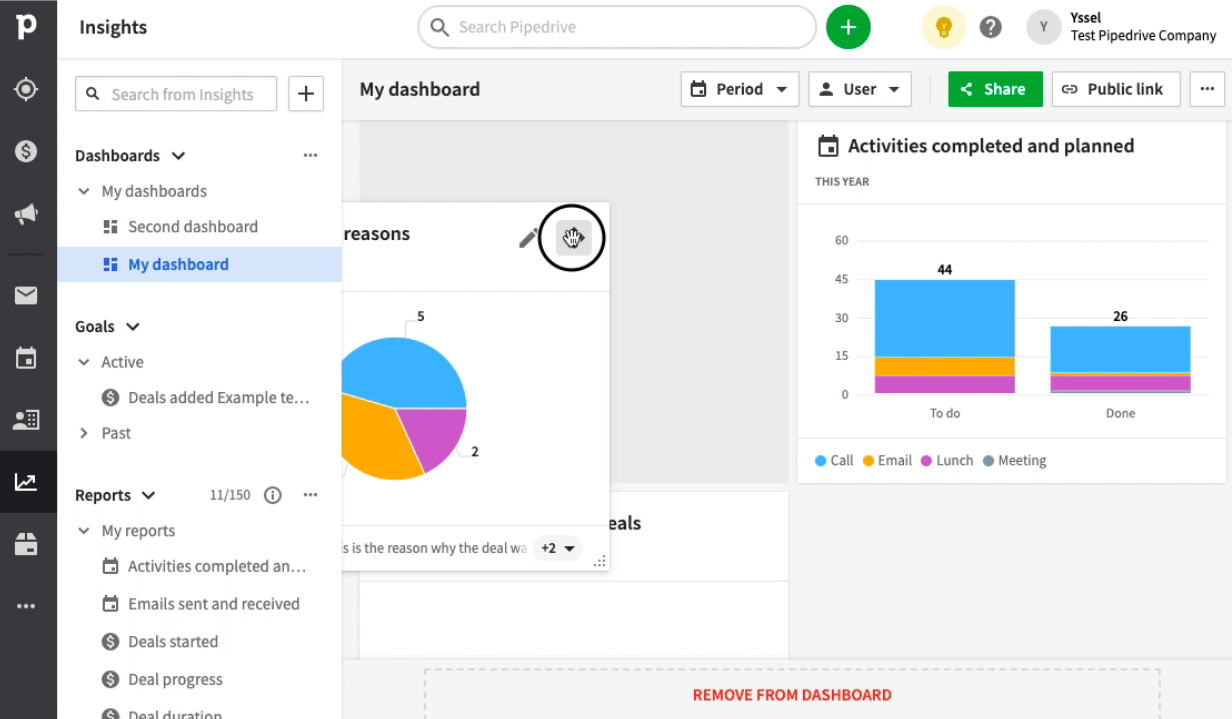1232x719 pixels.
Task: Open Deals dollar icon in sidebar
Action: point(27,151)
